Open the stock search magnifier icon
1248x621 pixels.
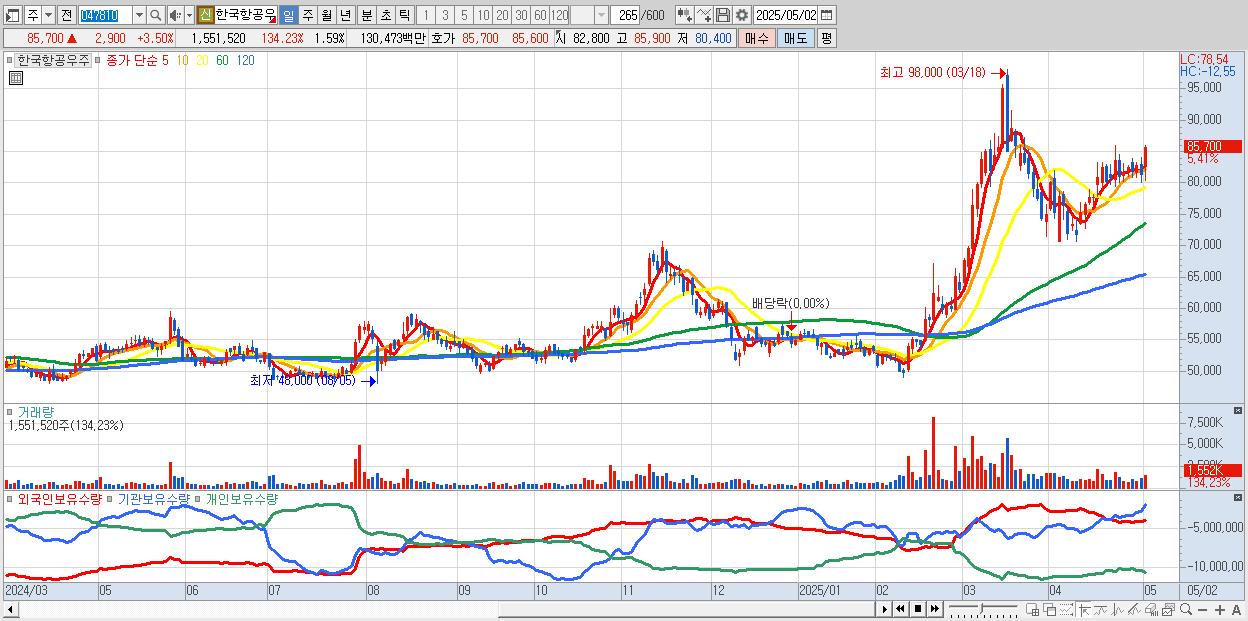pyautogui.click(x=156, y=16)
